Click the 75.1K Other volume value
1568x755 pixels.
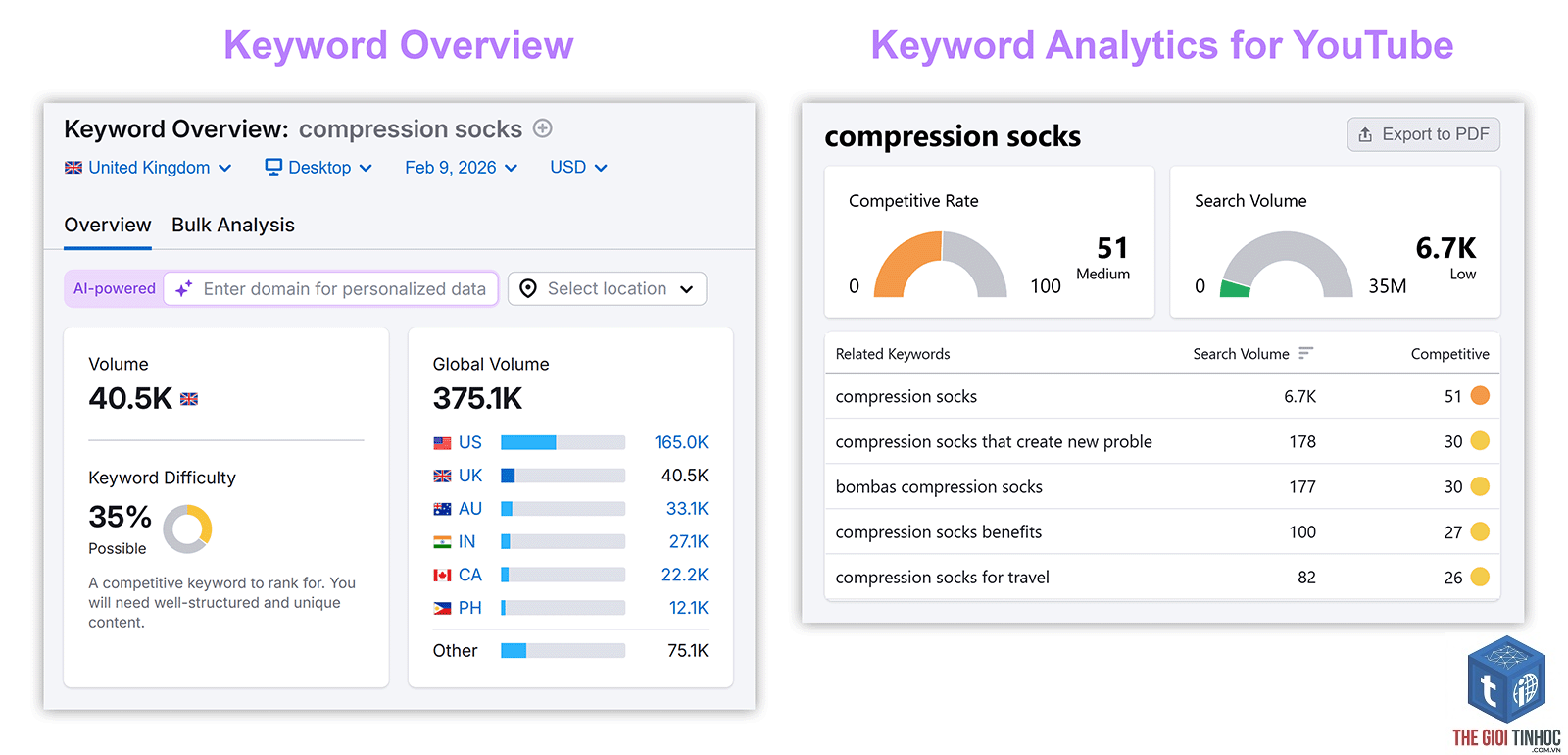click(688, 651)
